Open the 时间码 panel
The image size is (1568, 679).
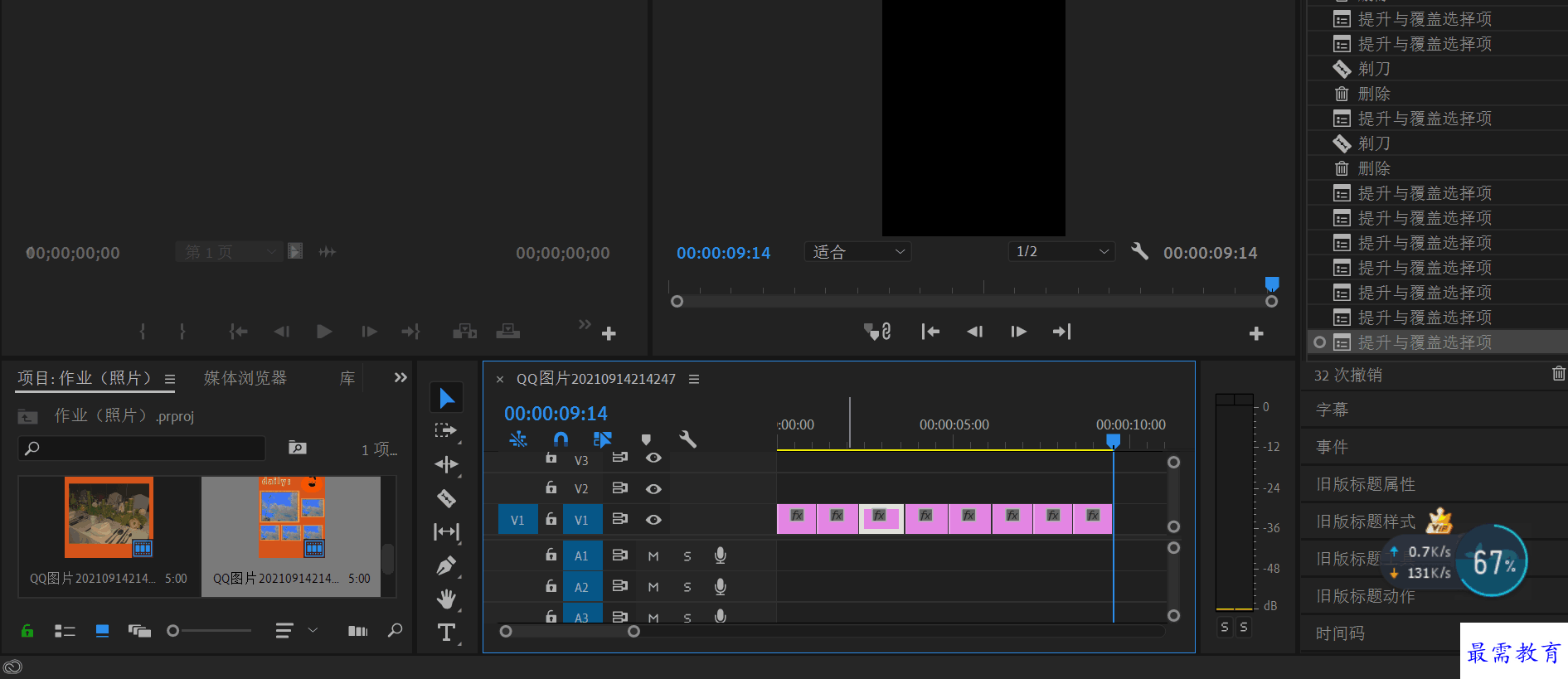(x=1341, y=633)
